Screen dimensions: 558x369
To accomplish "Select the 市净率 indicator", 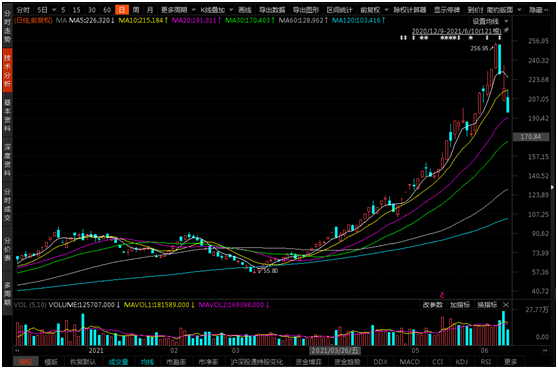I will coord(208,362).
